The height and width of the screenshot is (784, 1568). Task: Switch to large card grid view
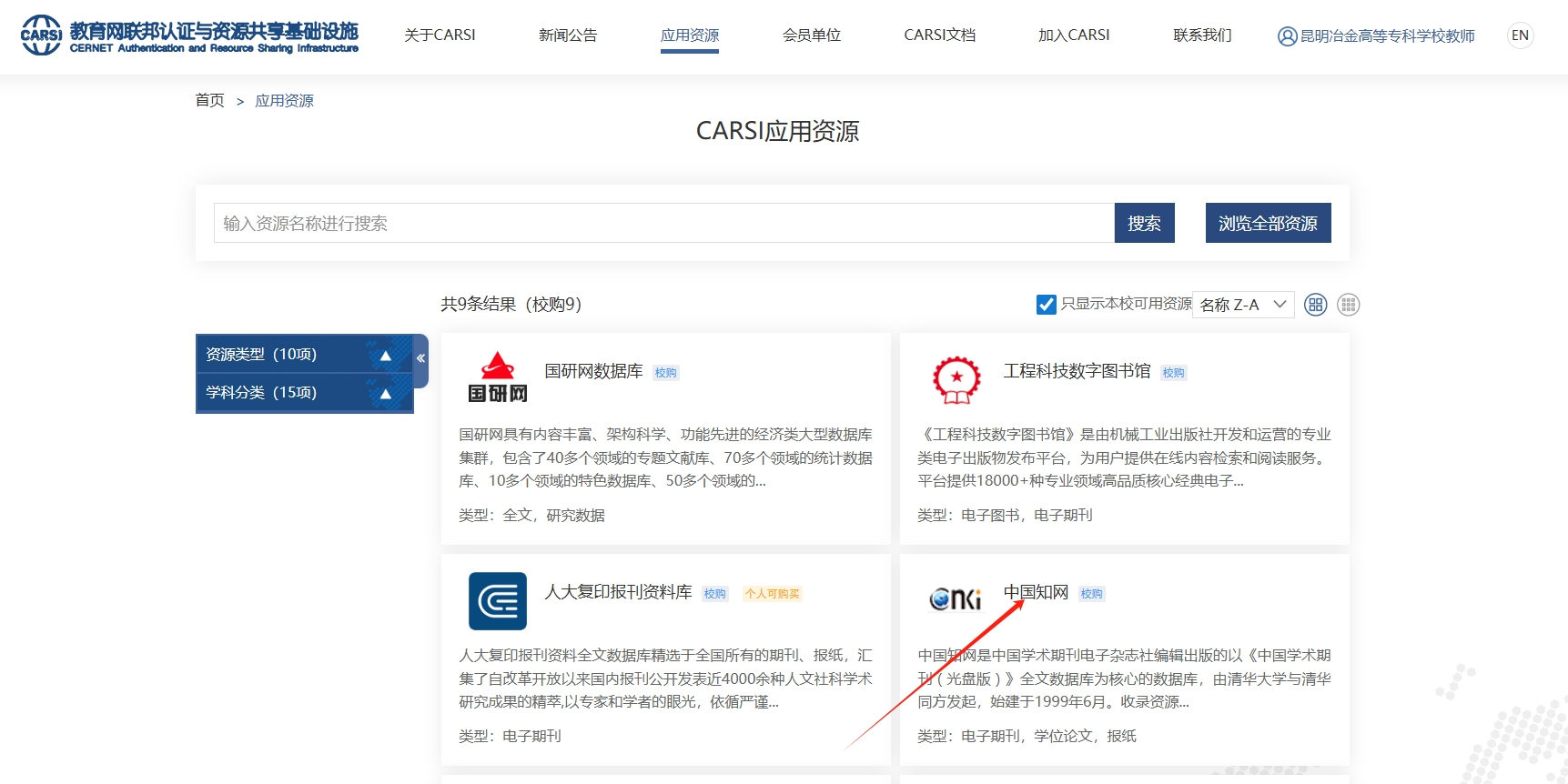(1316, 305)
